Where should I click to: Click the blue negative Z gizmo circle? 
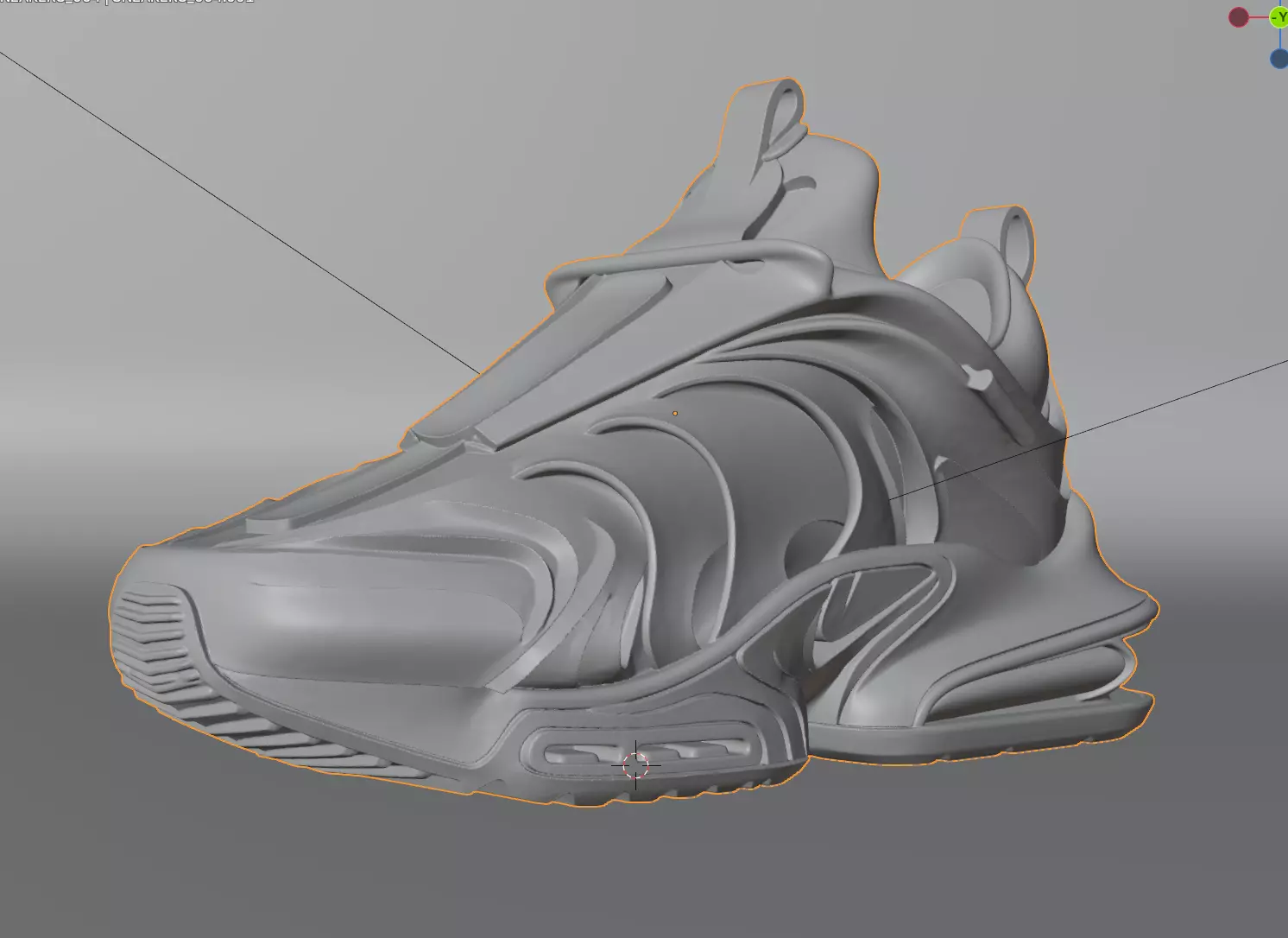1279,59
